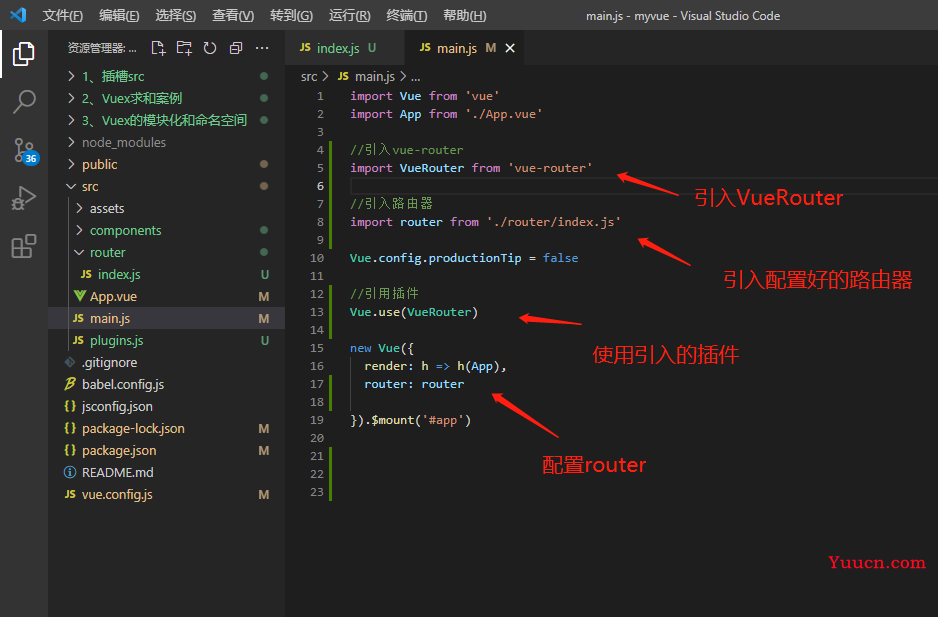Click main.js in the editor breadcrumb
Image resolution: width=938 pixels, height=617 pixels.
(x=366, y=77)
